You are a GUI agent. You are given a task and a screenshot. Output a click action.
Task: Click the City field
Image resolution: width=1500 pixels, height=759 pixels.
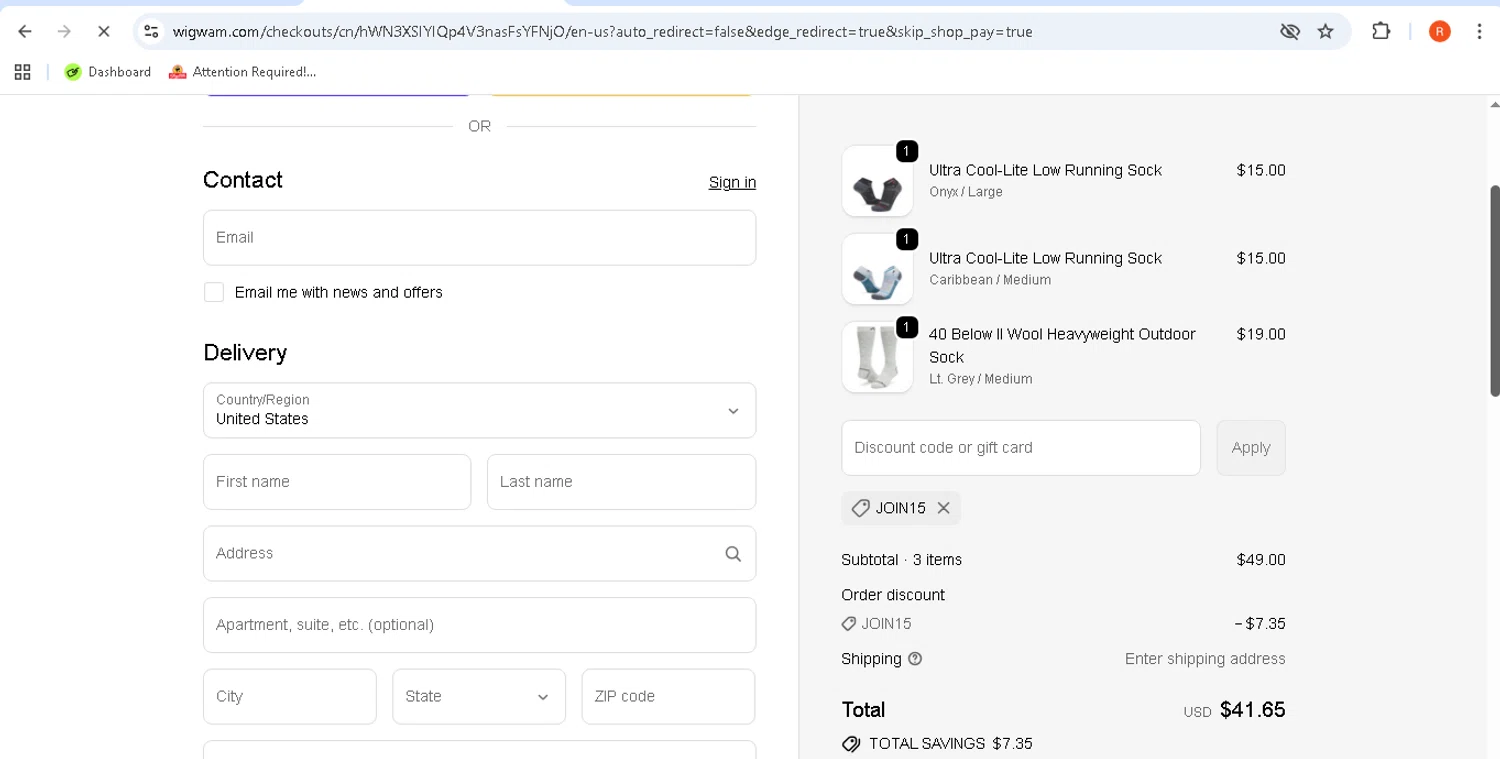point(290,696)
